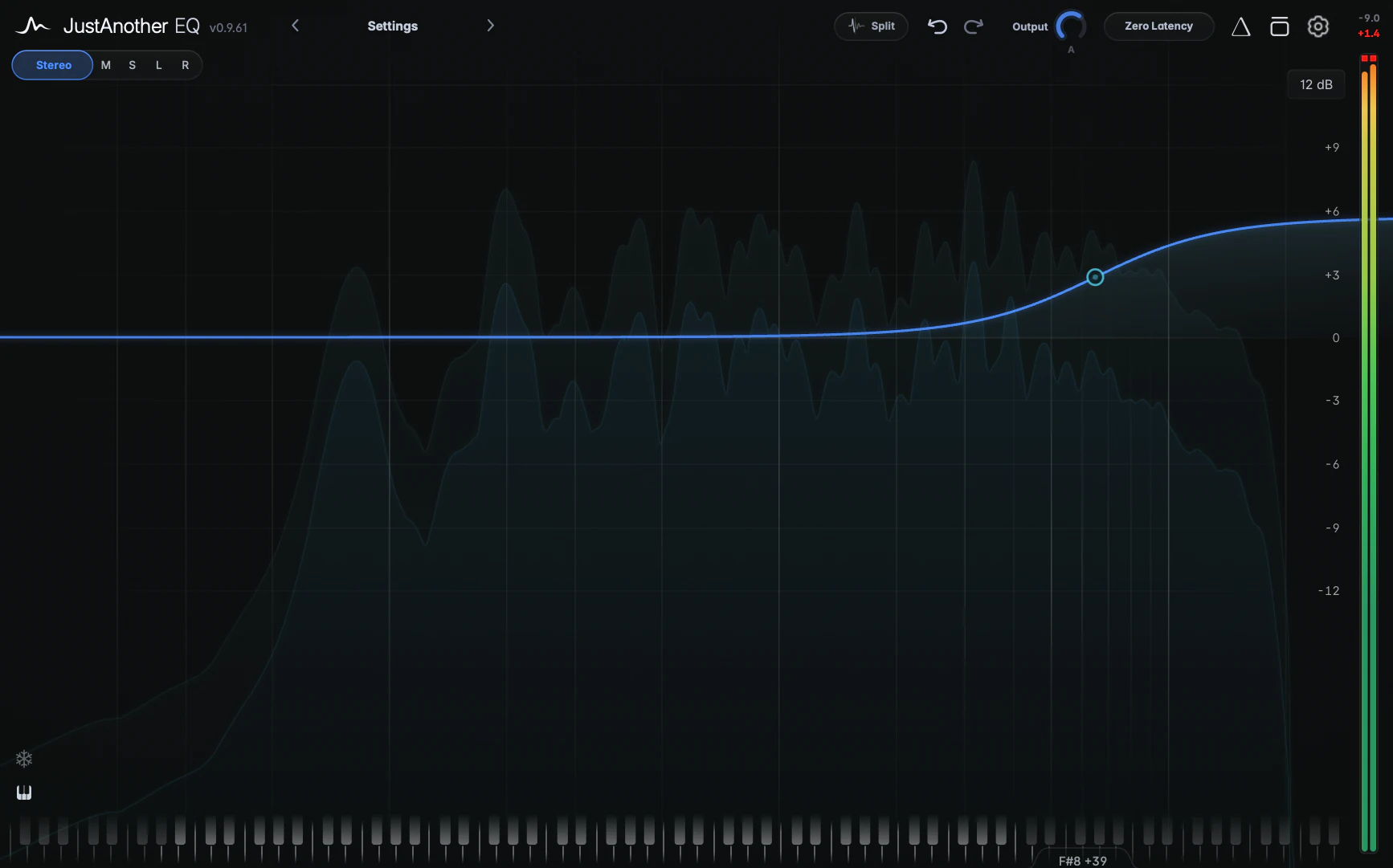This screenshot has height=868, width=1393.
Task: Select Stereo channel mode
Action: [53, 65]
